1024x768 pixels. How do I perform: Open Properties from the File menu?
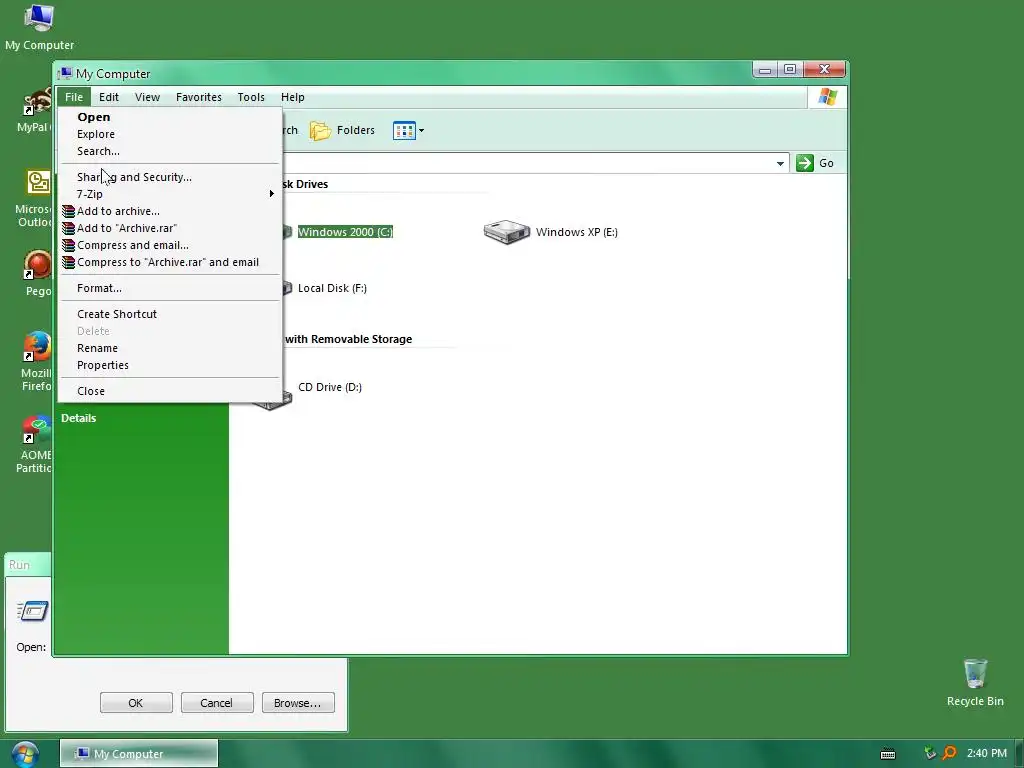pos(170,365)
